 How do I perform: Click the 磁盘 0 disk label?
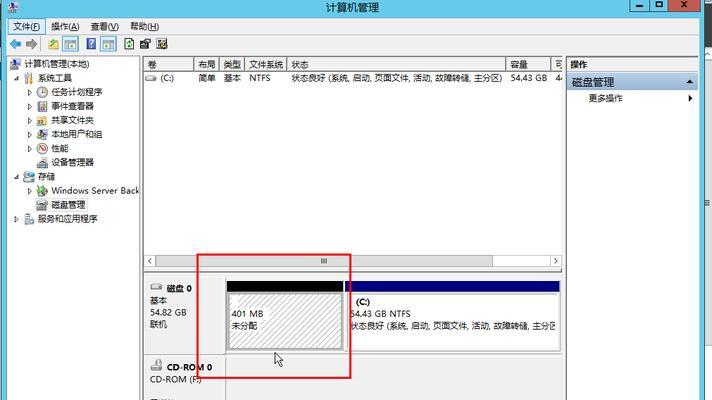[179, 288]
